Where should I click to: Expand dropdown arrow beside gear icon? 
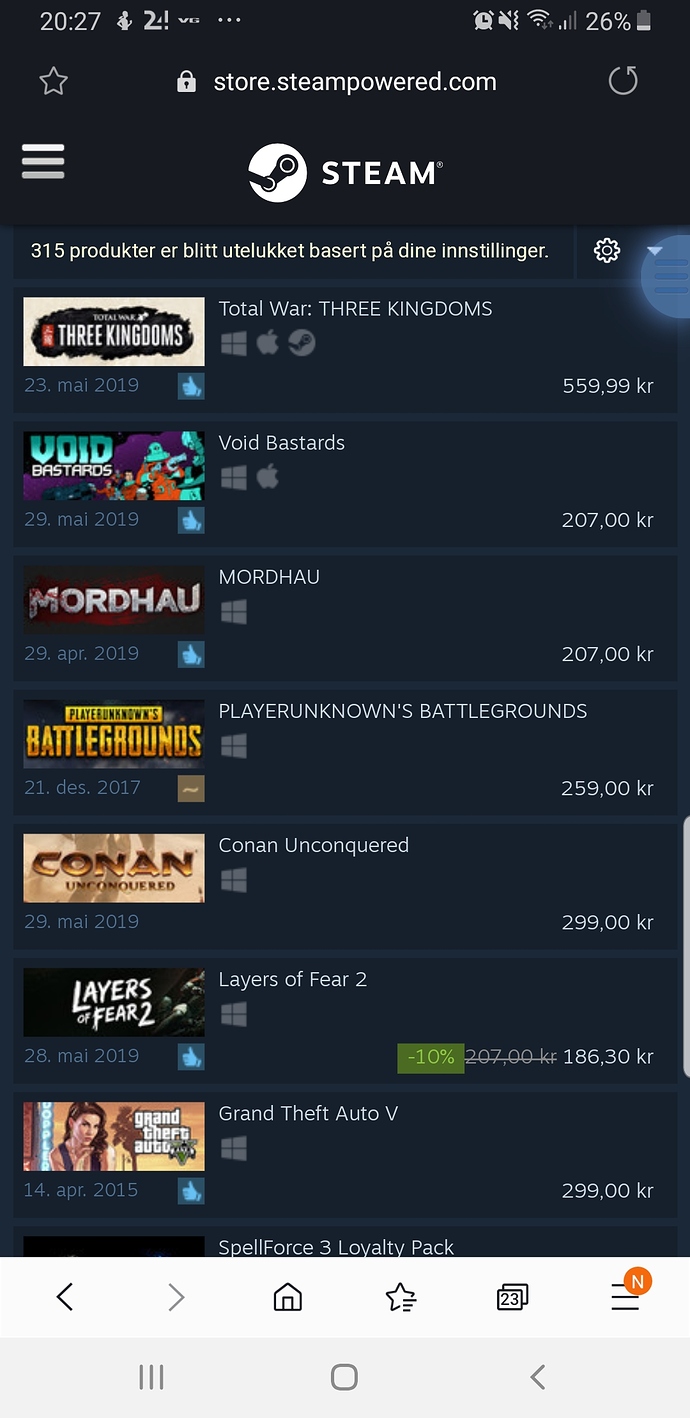point(655,251)
